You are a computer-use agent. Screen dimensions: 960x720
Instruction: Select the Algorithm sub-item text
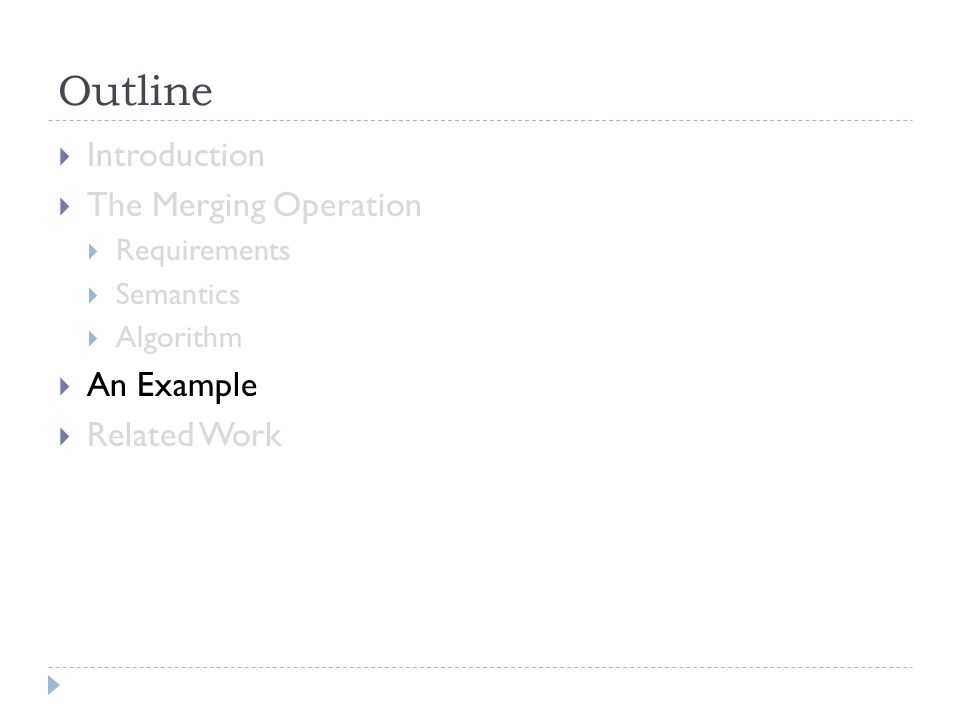(x=179, y=339)
